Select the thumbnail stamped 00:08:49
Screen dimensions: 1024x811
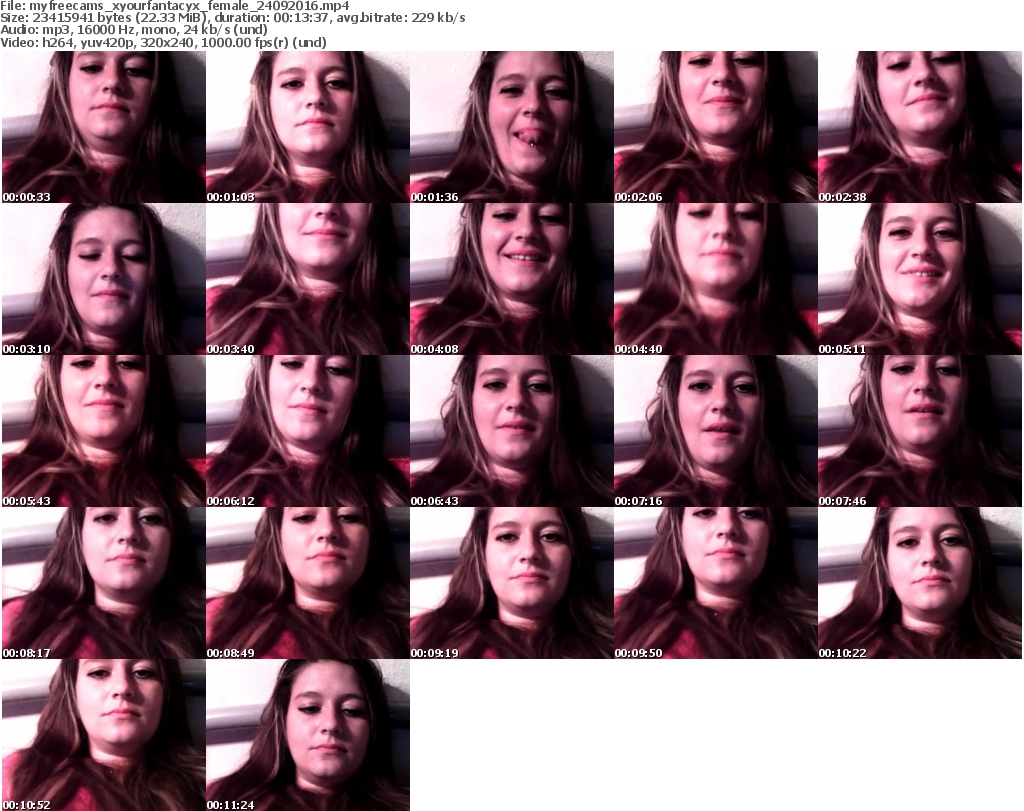coord(308,583)
